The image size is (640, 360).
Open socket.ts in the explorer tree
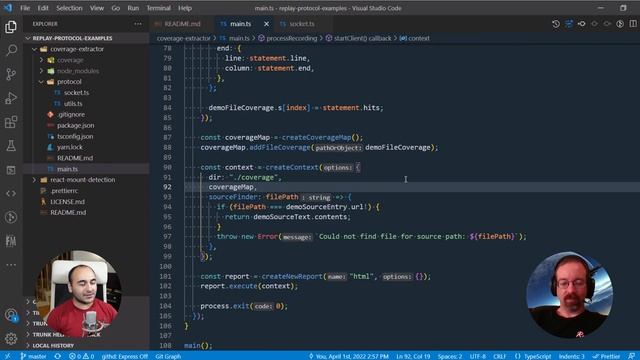coord(76,93)
